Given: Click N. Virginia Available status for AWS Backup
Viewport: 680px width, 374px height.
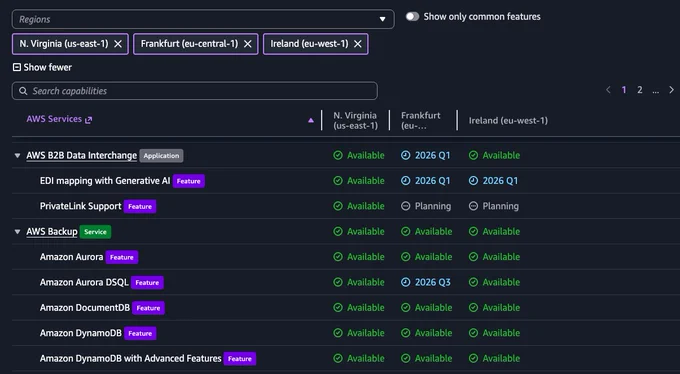Looking at the screenshot, I should pyautogui.click(x=359, y=231).
